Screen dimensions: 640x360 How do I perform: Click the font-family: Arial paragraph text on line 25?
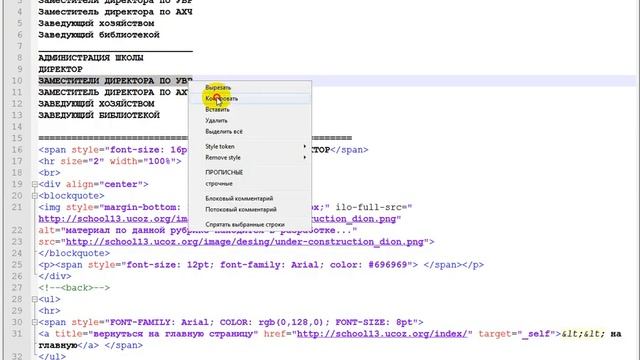269,264
